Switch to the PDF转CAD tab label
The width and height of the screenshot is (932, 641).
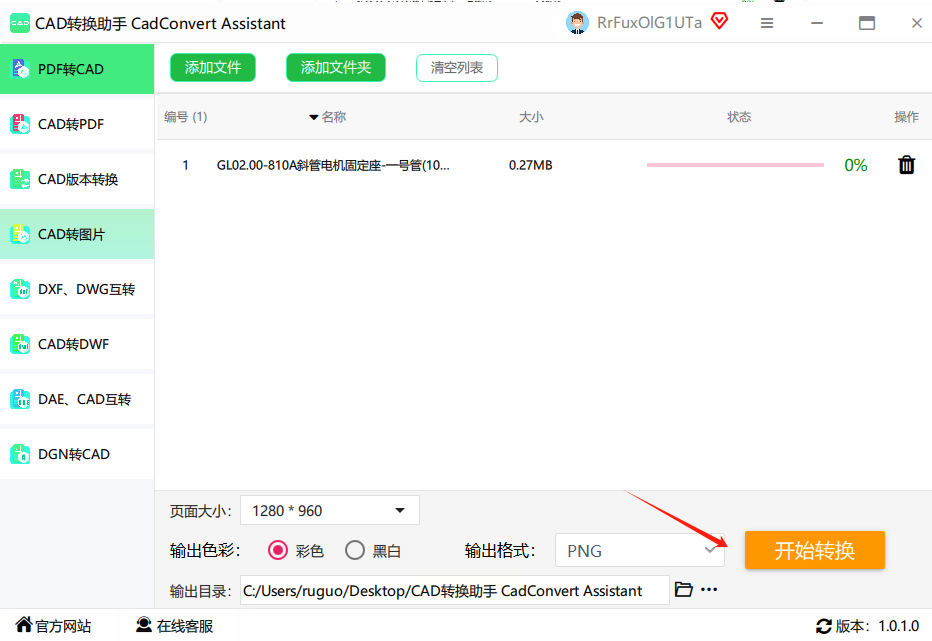coord(71,69)
